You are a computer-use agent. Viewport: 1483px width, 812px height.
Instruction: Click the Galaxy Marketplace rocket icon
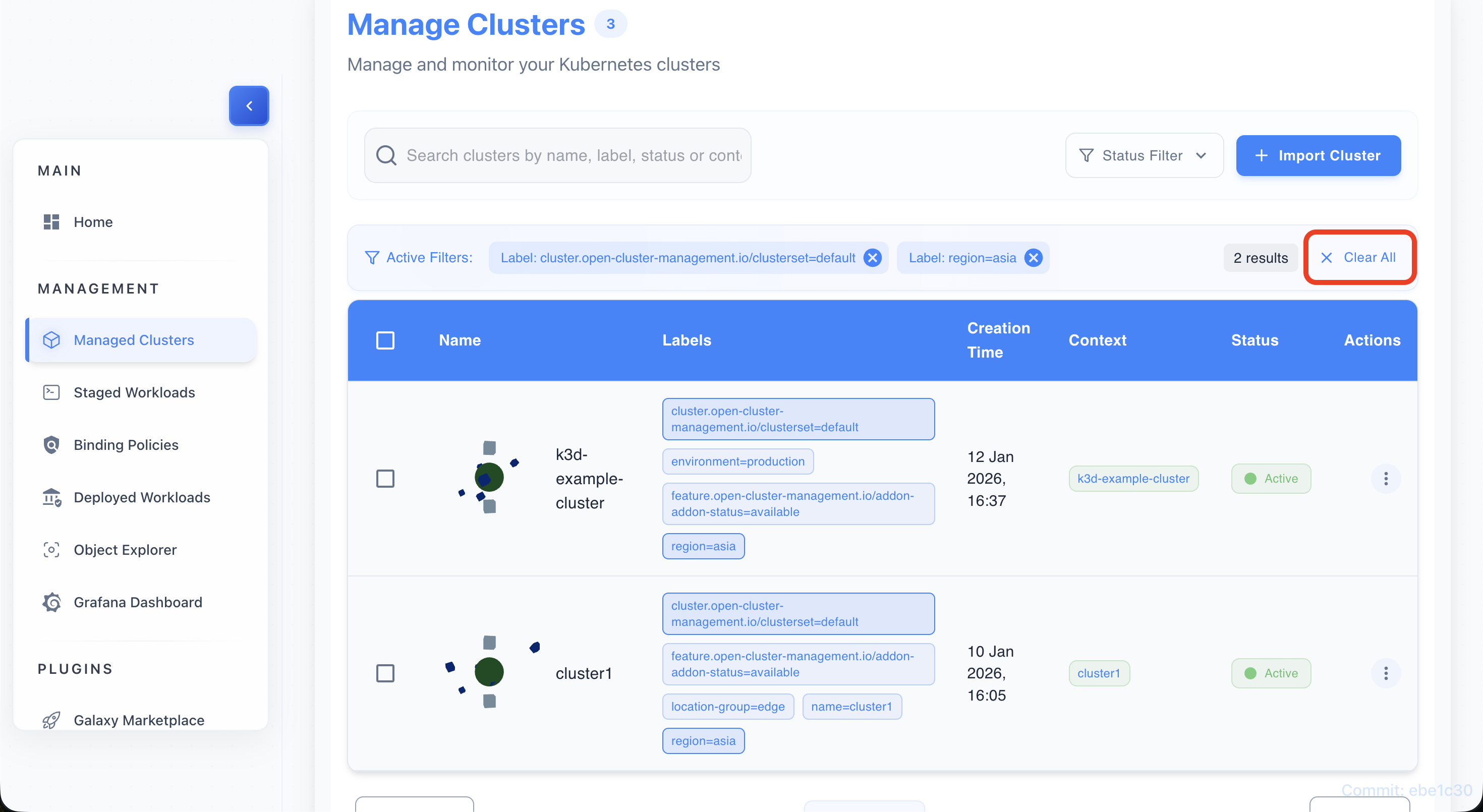(51, 720)
